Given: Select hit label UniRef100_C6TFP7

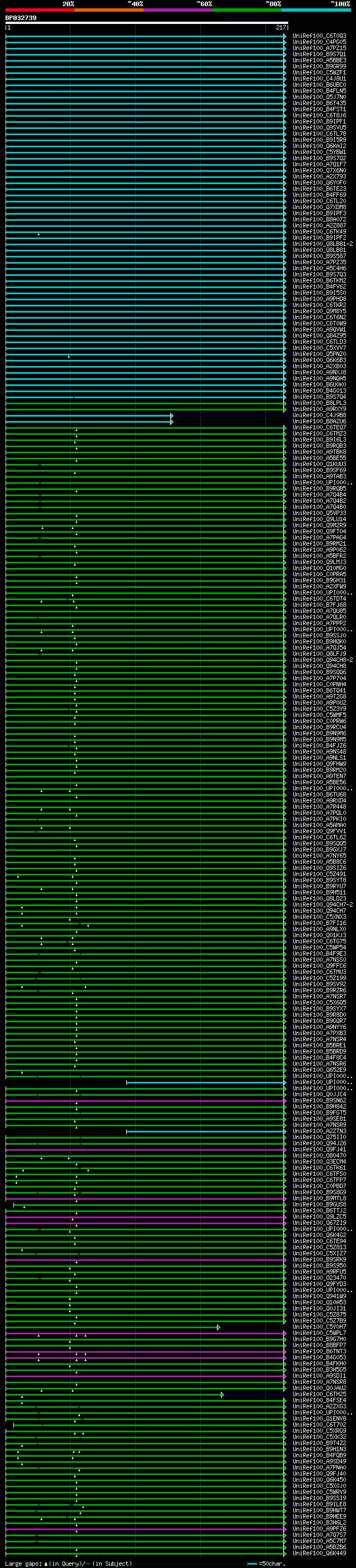Looking at the screenshot, I should 319,1180.
